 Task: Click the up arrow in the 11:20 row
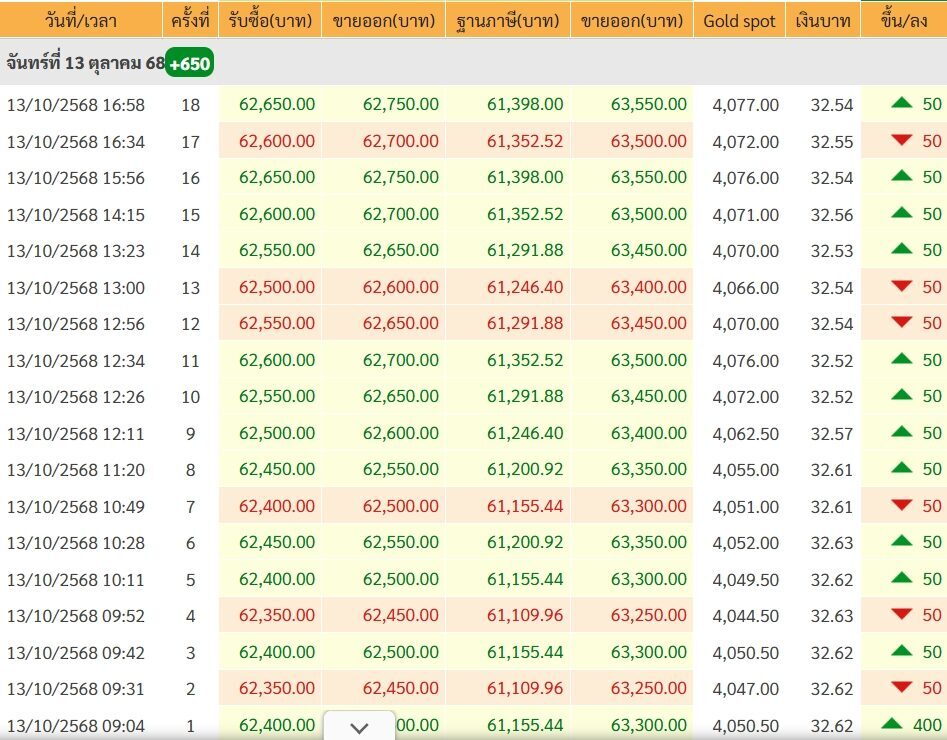coord(902,468)
